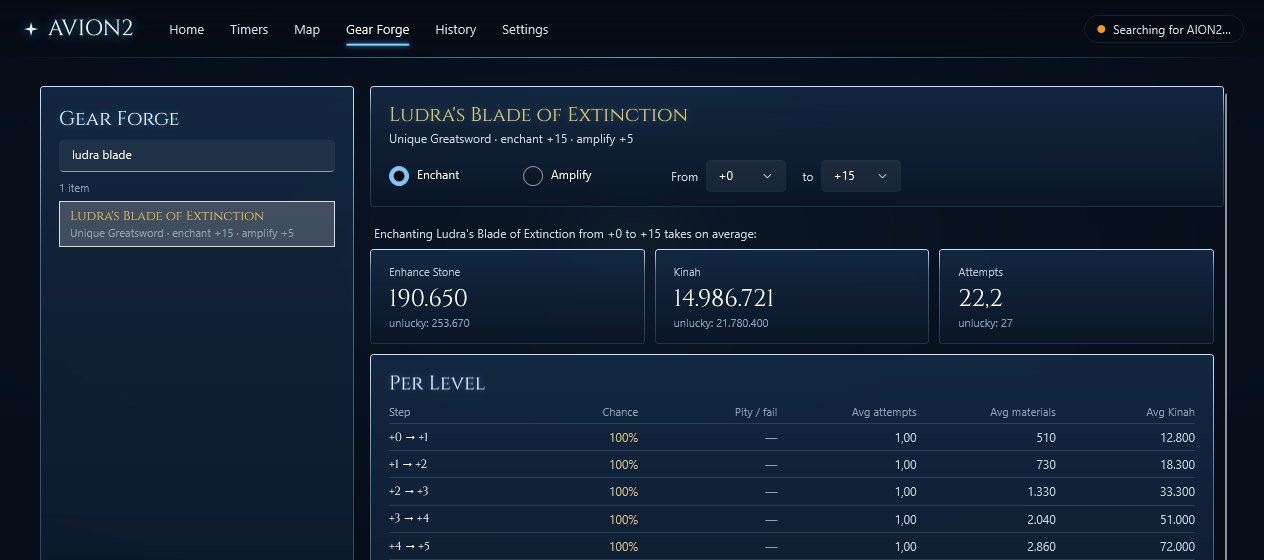
Task: Click the '+2 → +3' step row
Action: point(792,491)
